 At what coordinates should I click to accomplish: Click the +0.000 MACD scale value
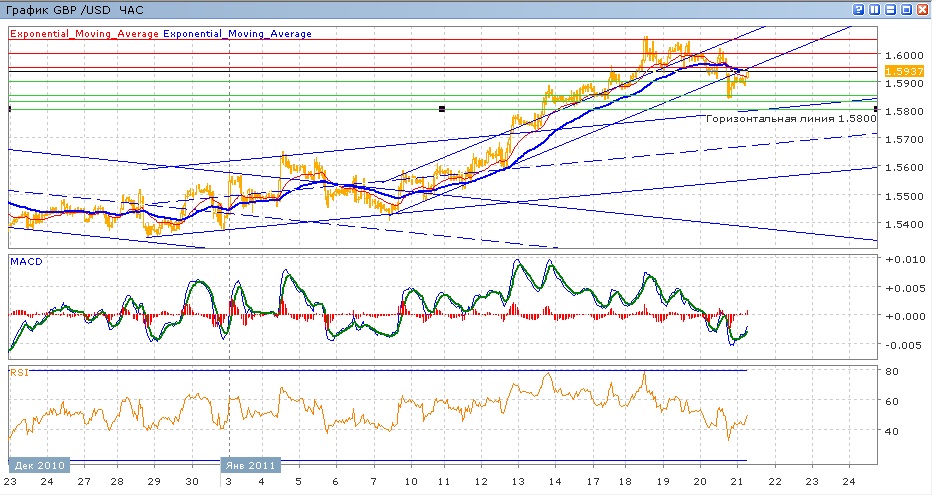[905, 317]
